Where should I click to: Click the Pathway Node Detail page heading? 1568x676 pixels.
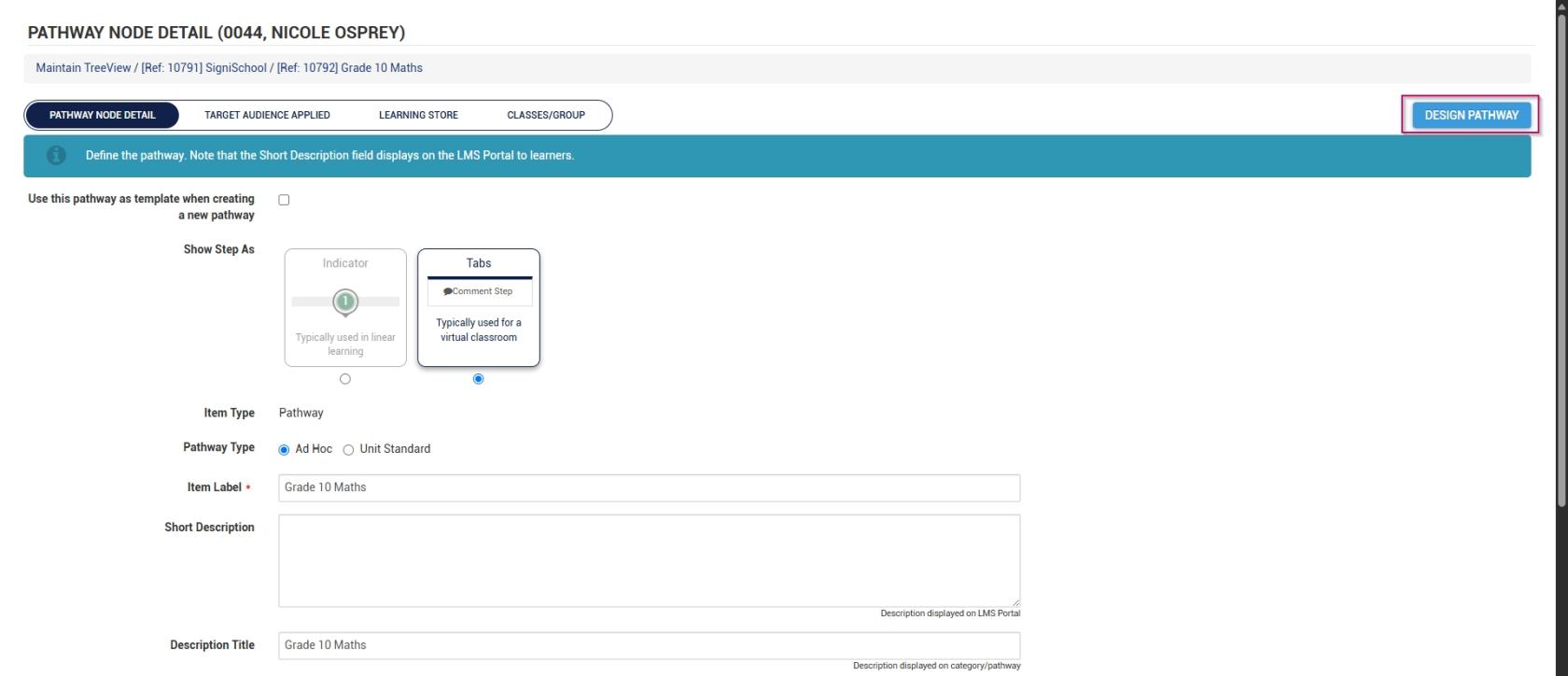pos(217,33)
